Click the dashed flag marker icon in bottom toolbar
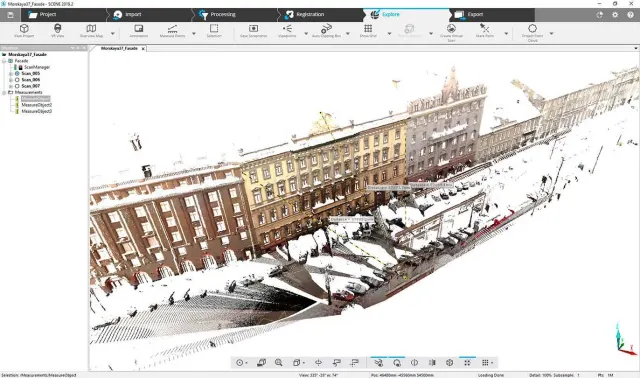The image size is (640, 378). pyautogui.click(x=354, y=362)
